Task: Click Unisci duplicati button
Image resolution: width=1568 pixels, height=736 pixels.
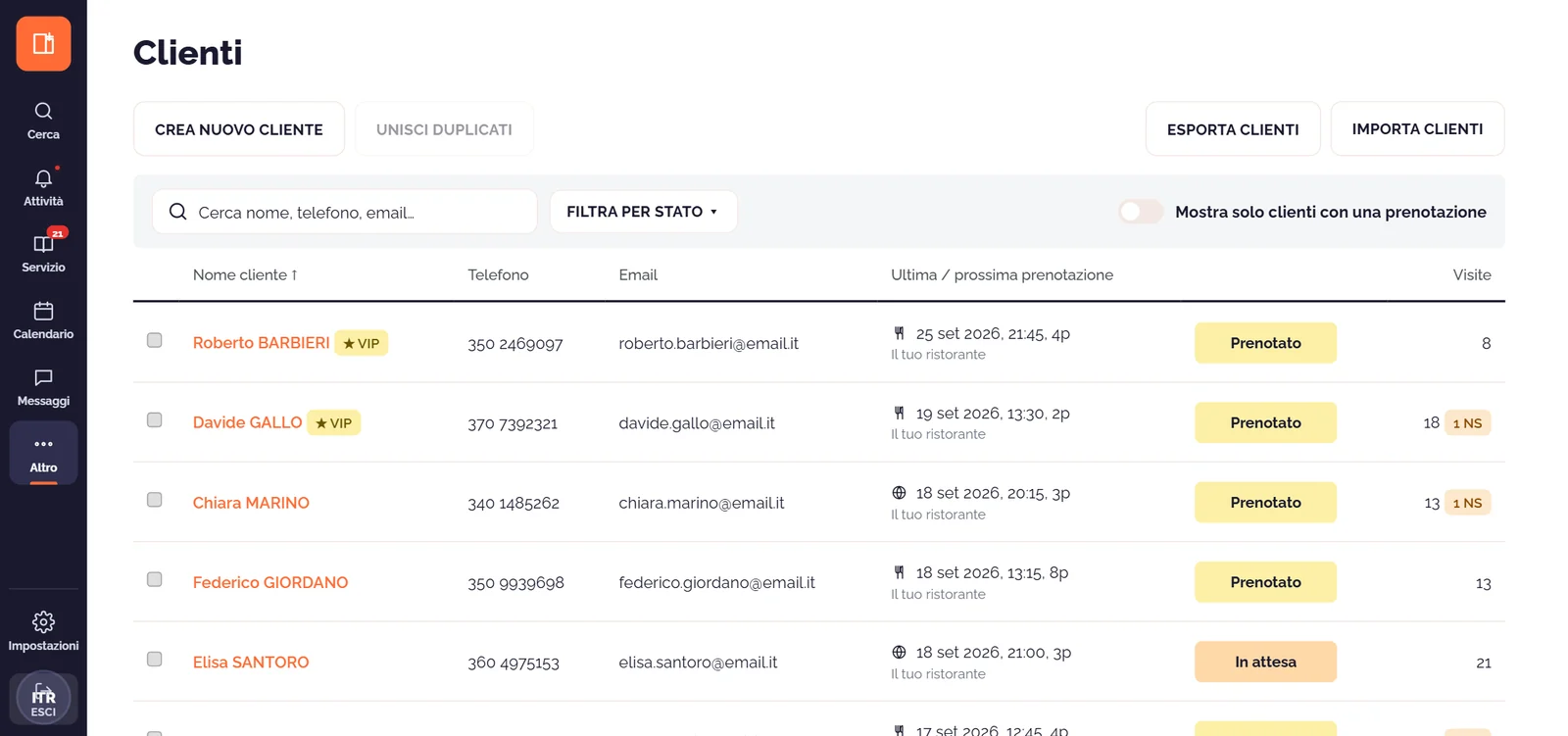Action: 444,128
